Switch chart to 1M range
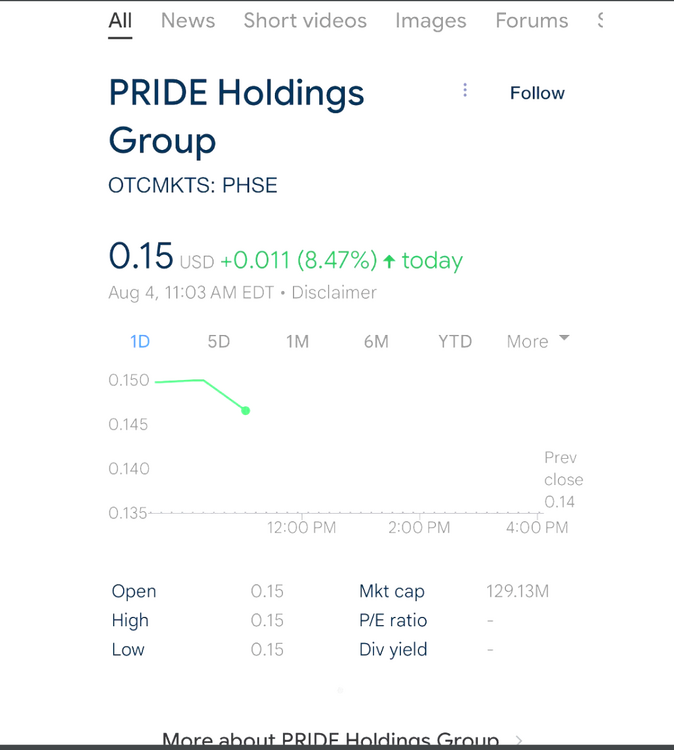This screenshot has width=674, height=750. (297, 341)
